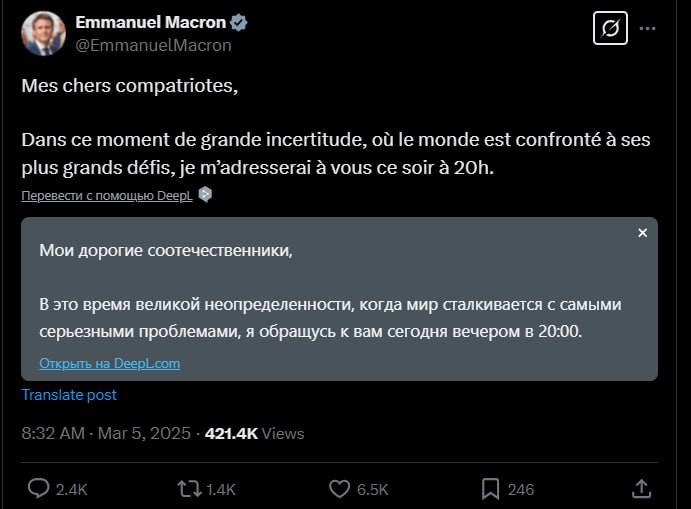
Task: View the 421.4K Views analytics
Action: tap(254, 433)
